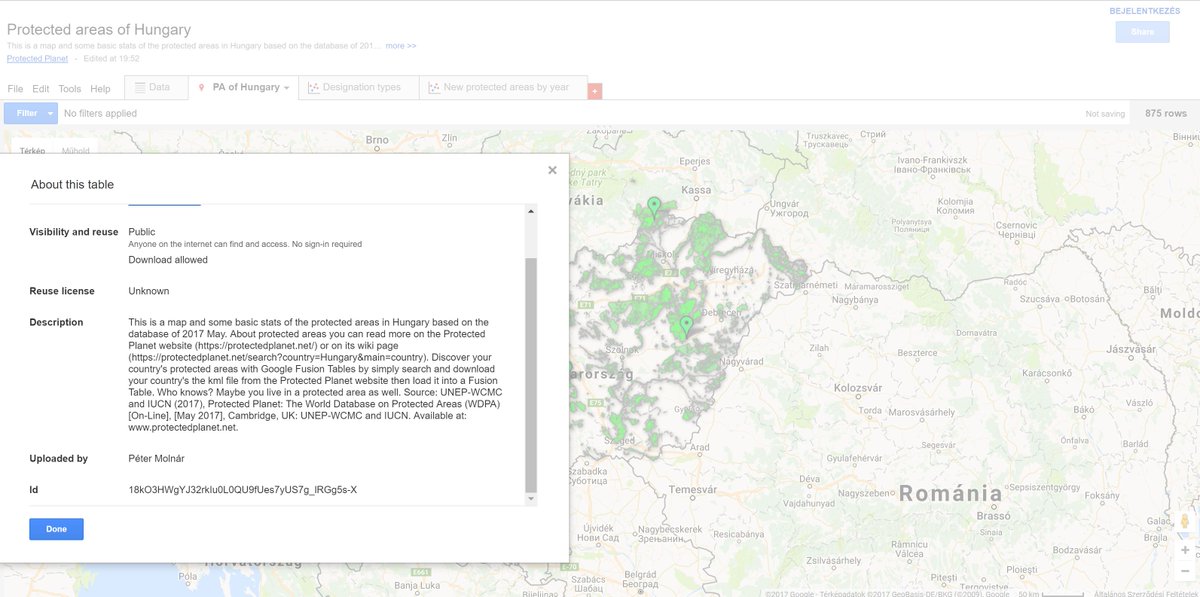This screenshot has height=597, width=1200.
Task: Click uploader name Péter Molnár
Action: (157, 459)
